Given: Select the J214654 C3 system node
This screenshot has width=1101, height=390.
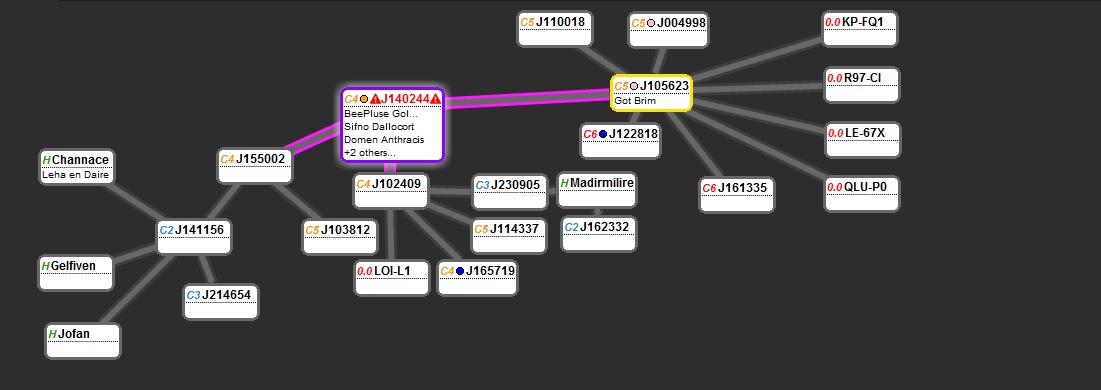Looking at the screenshot, I should 220,302.
